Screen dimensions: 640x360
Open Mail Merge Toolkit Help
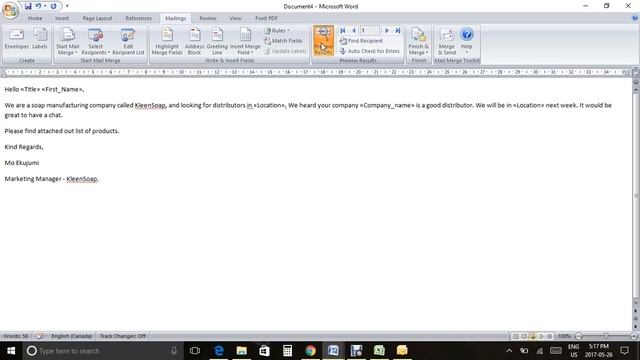tap(467, 41)
